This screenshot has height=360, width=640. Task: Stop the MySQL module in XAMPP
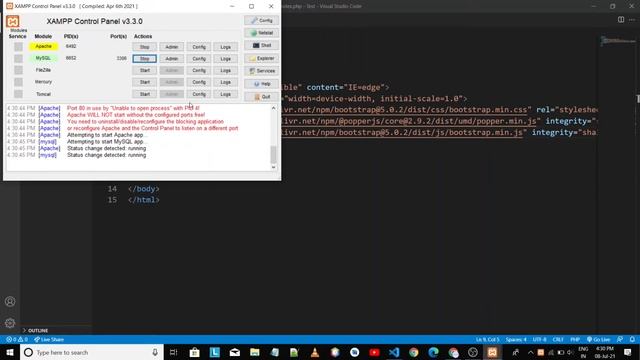[144, 59]
